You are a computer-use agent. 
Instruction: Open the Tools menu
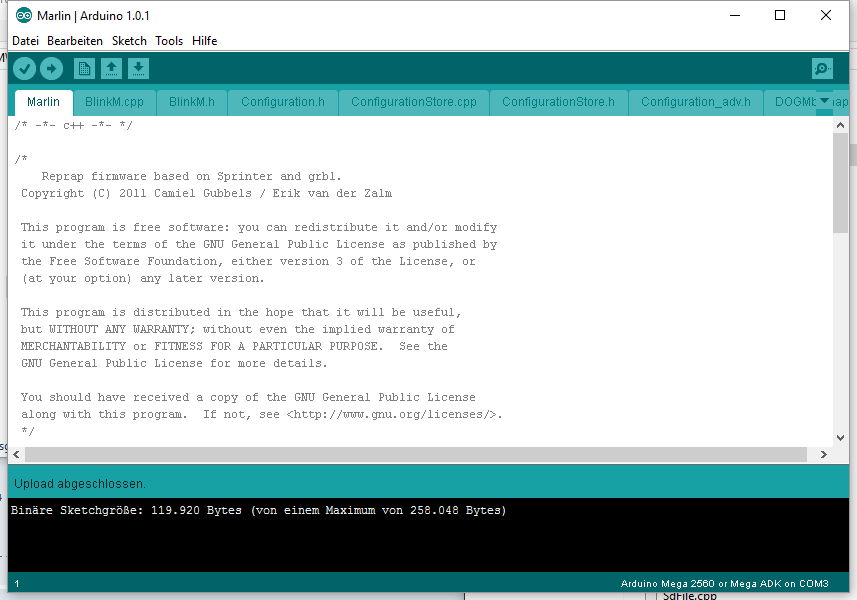(x=169, y=41)
